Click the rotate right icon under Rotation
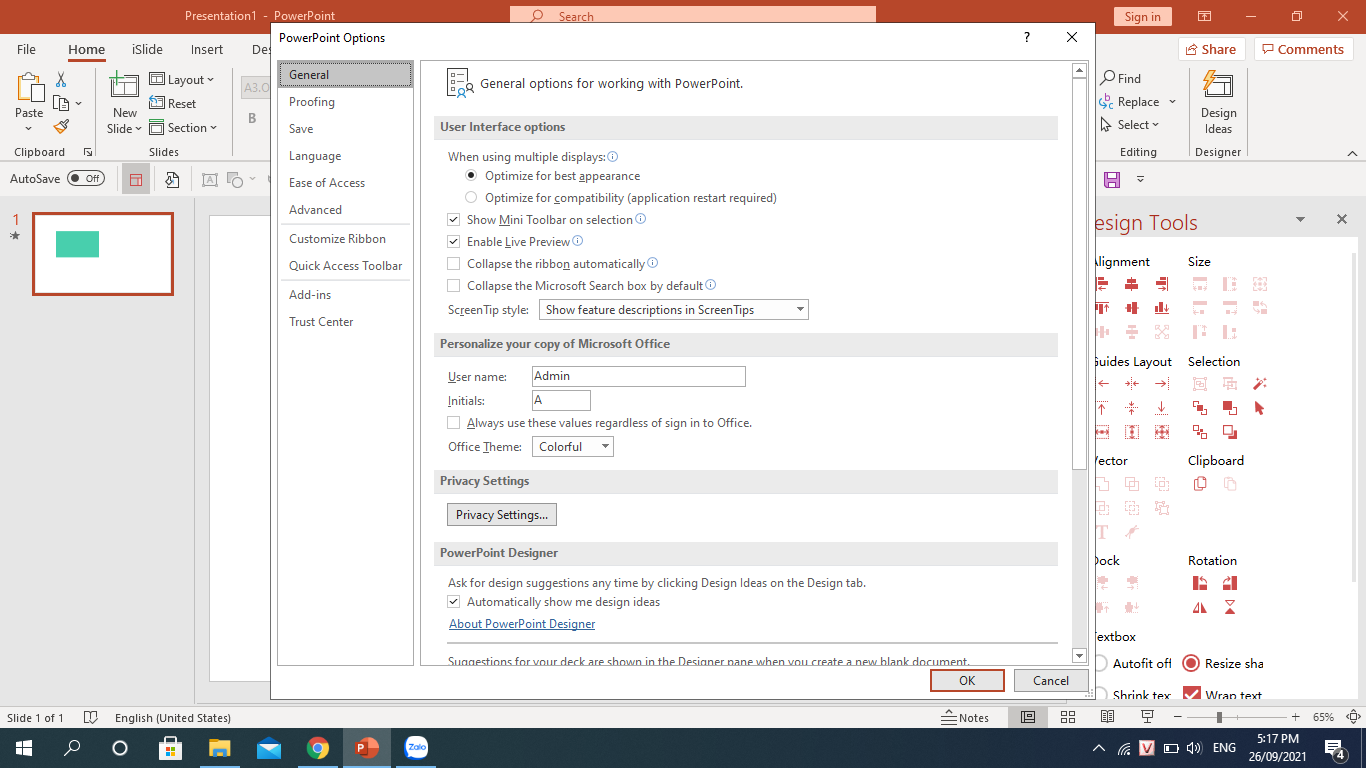 click(1229, 583)
